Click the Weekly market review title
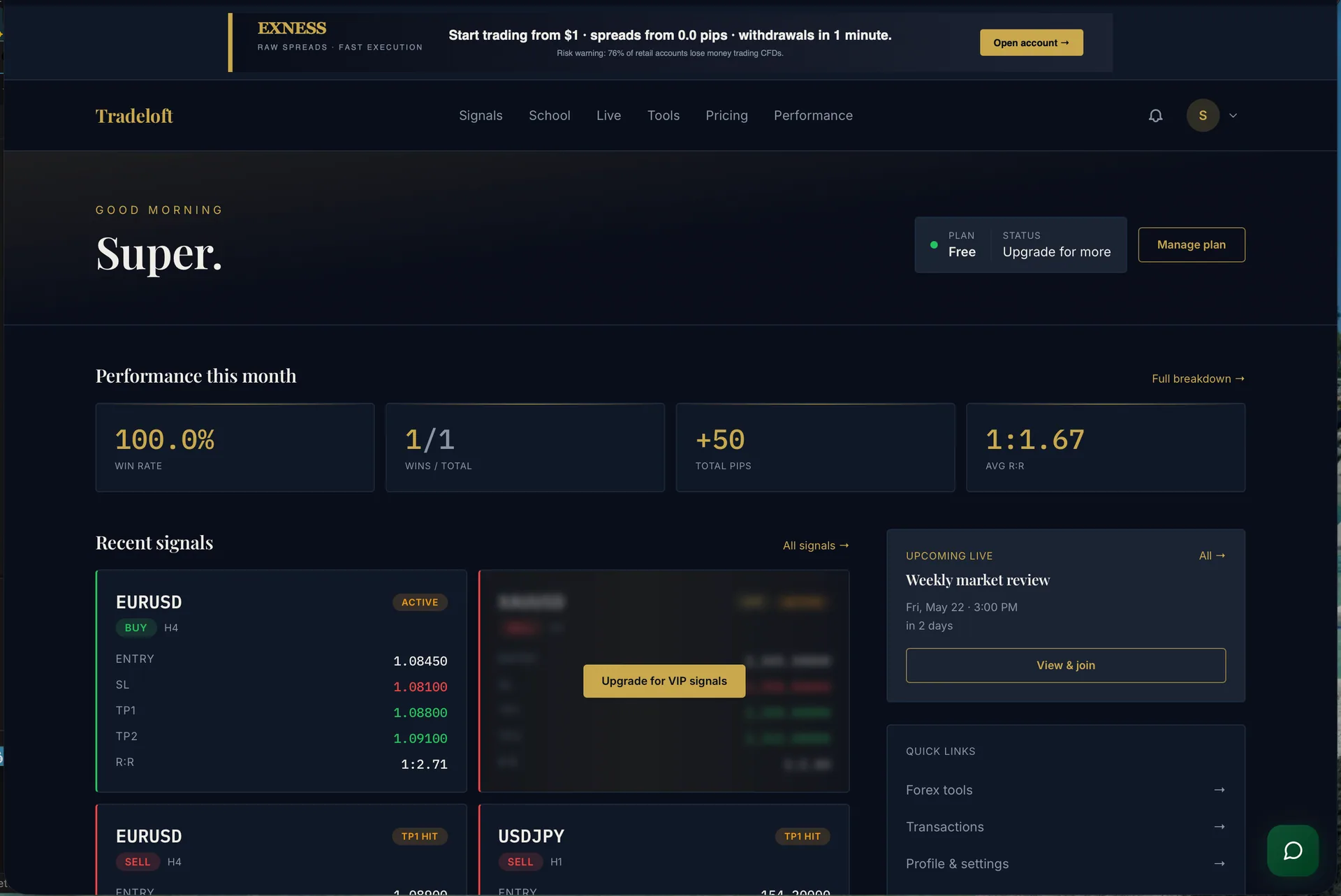Image resolution: width=1341 pixels, height=896 pixels. 978,580
